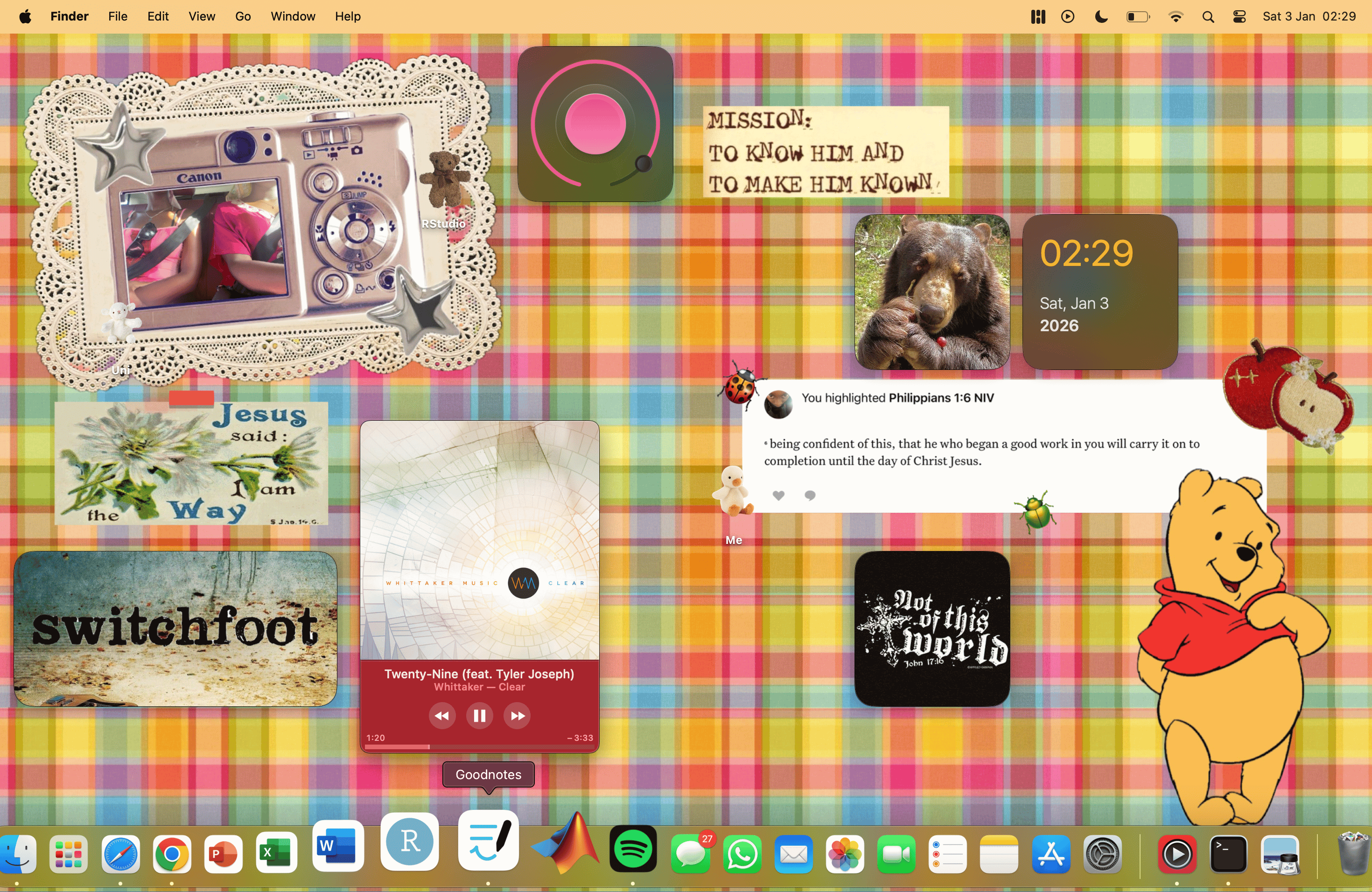Click the clock widget showing 02:29
1372x892 pixels.
[1100, 292]
